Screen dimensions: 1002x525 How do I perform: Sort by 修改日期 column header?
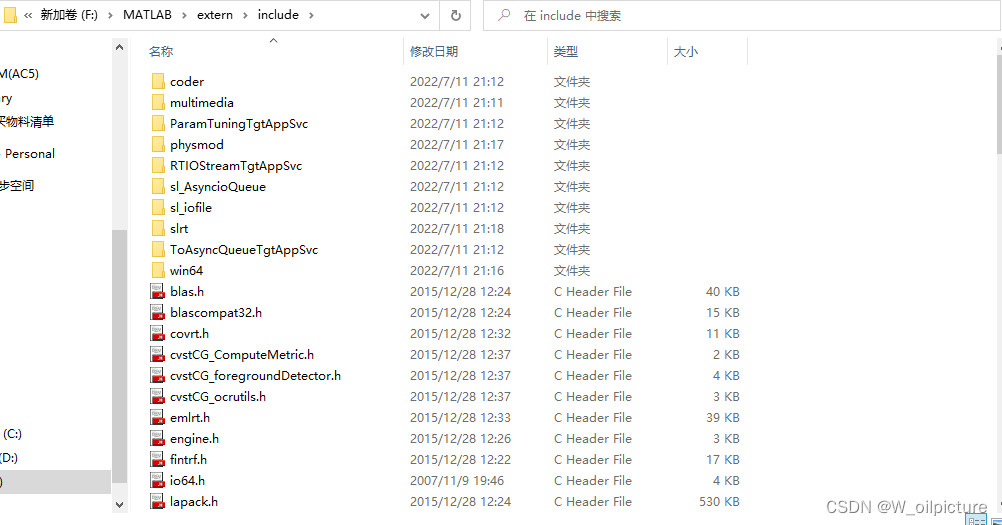434,52
